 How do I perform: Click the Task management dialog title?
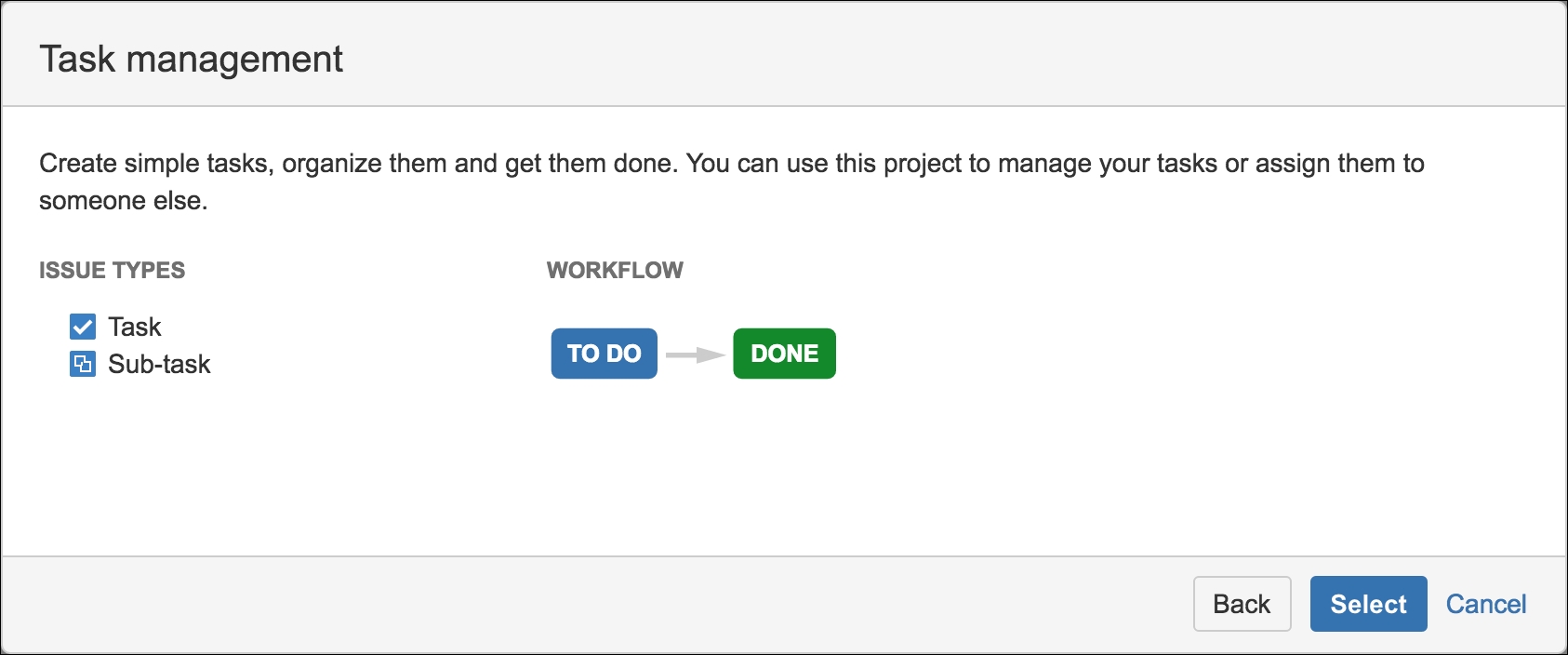192,60
